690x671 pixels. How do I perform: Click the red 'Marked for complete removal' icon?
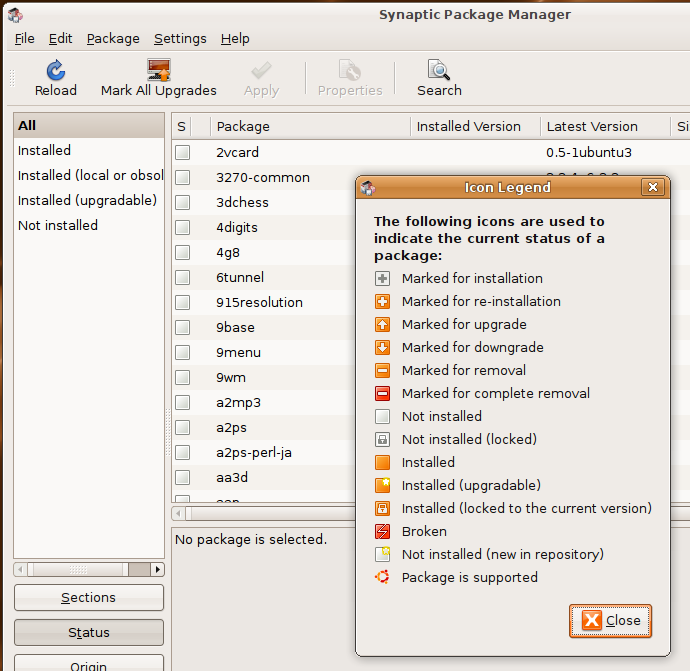(382, 393)
